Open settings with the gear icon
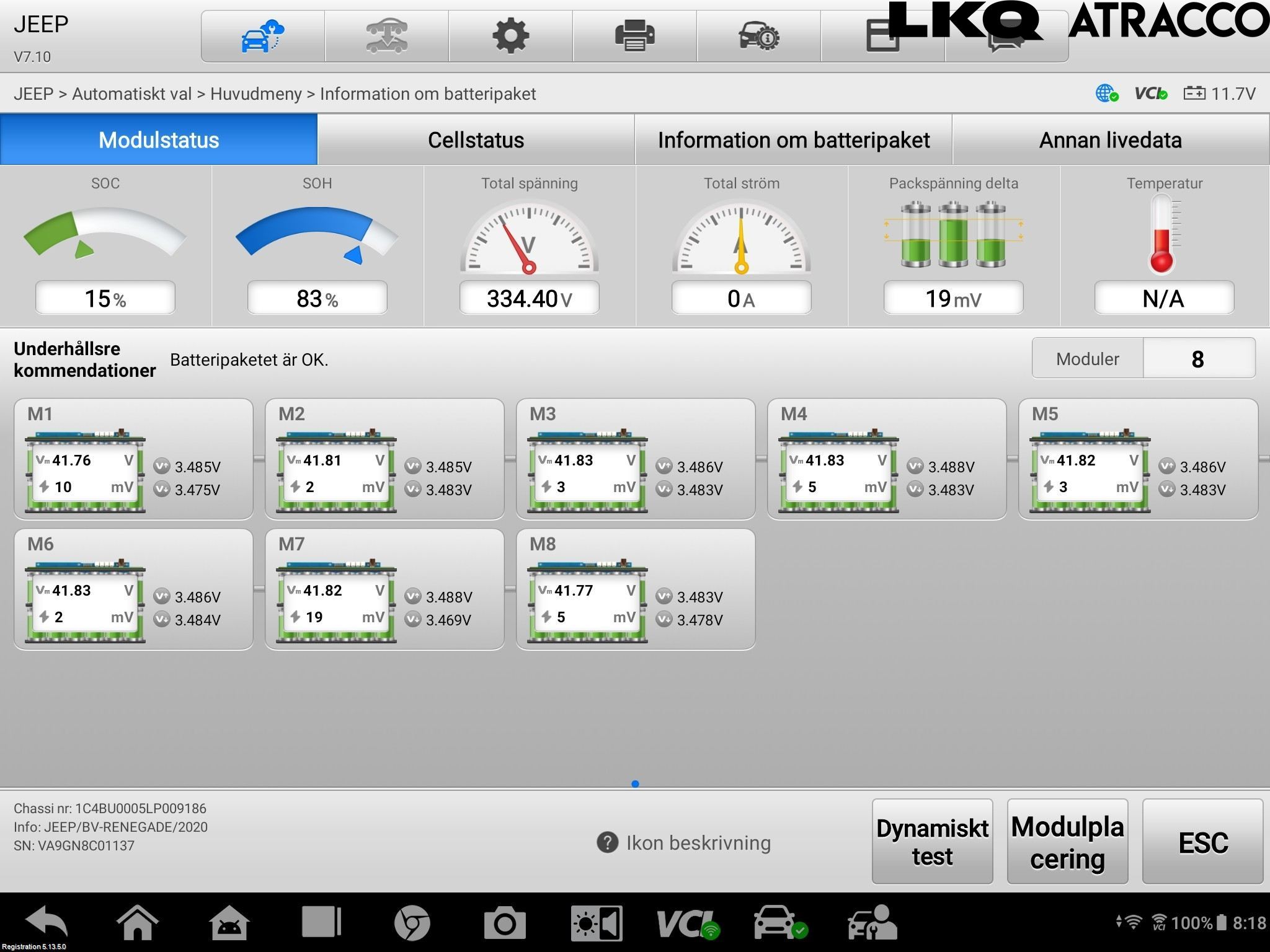Screen dimensions: 1270x952 (510, 36)
